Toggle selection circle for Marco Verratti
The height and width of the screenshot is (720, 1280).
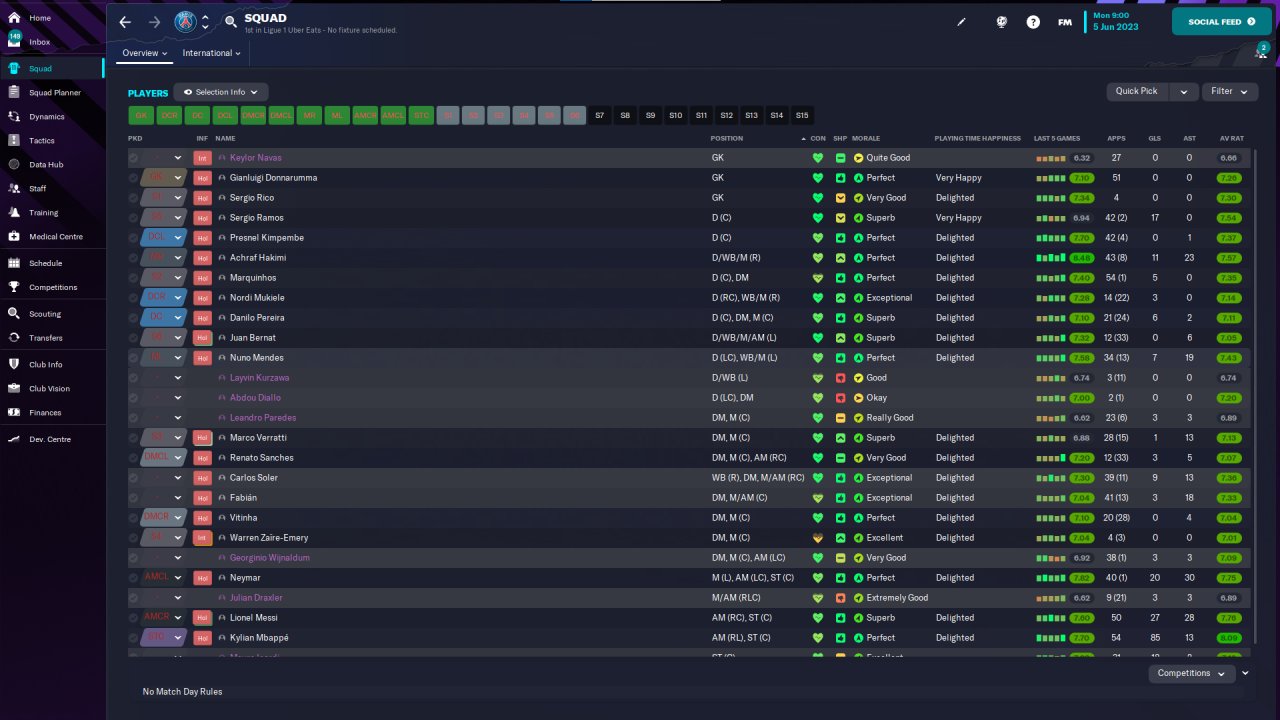tap(133, 438)
